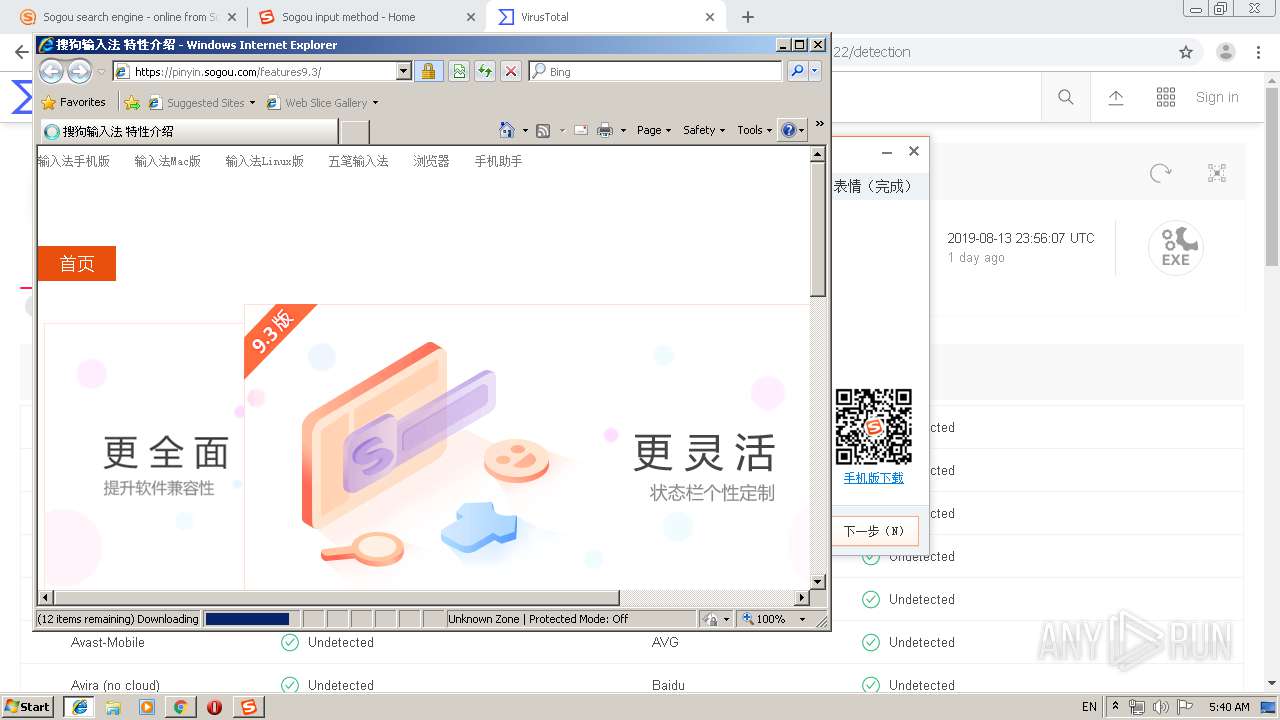Open recent pages dropdown arrow
1280x720 pixels.
pos(101,72)
